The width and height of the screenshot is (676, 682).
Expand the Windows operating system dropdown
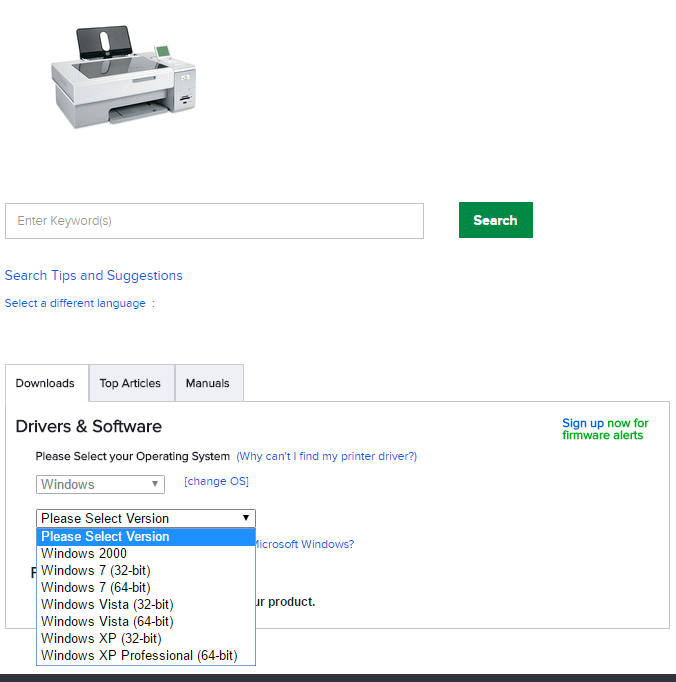[100, 484]
